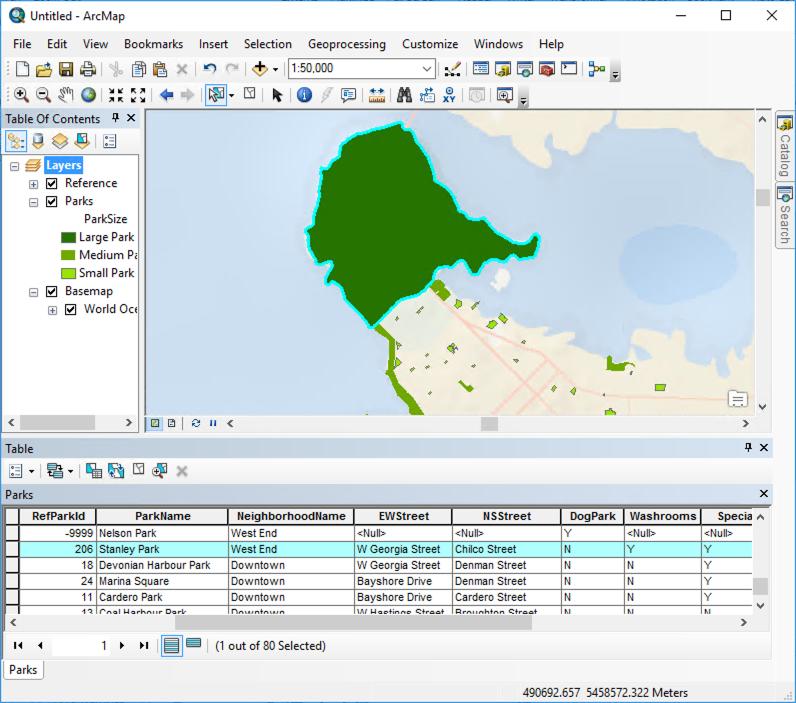Click the Full Extent globe icon
Image resolution: width=796 pixels, height=703 pixels.
(88, 95)
